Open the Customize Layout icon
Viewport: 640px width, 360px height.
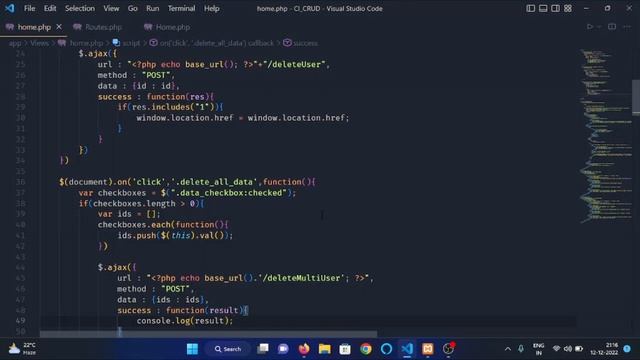568,8
